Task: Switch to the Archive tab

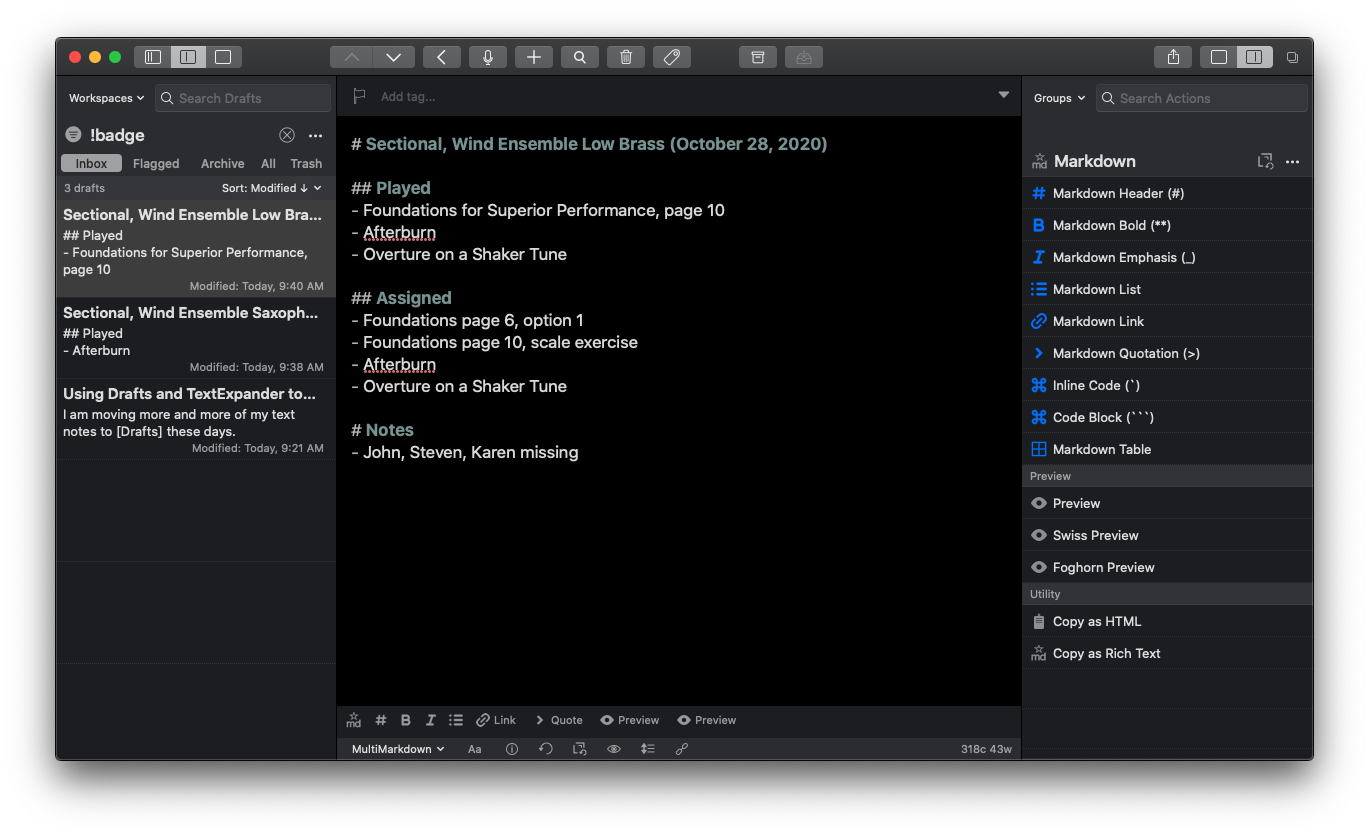Action: click(x=222, y=163)
